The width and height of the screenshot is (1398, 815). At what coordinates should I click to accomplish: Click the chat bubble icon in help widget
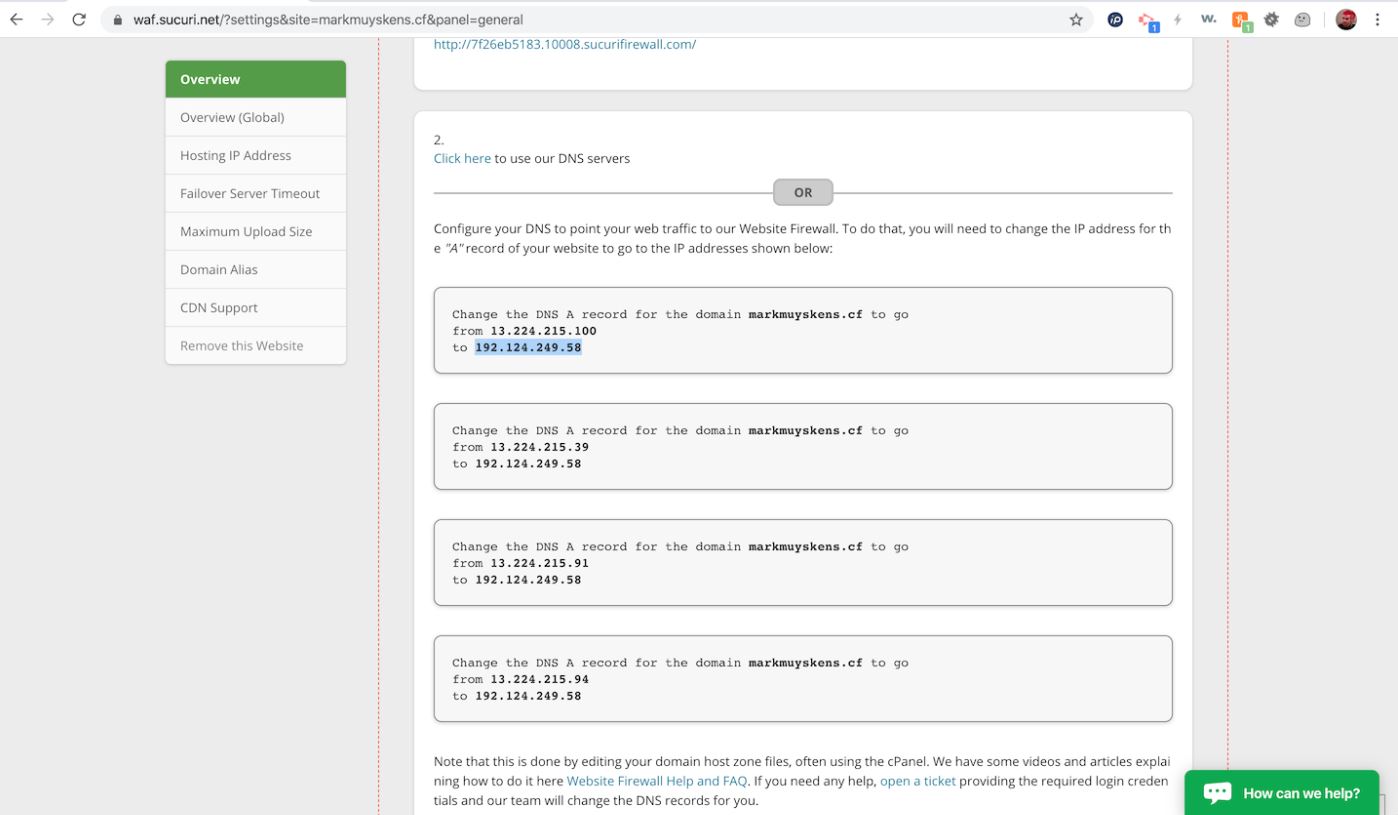[1217, 793]
